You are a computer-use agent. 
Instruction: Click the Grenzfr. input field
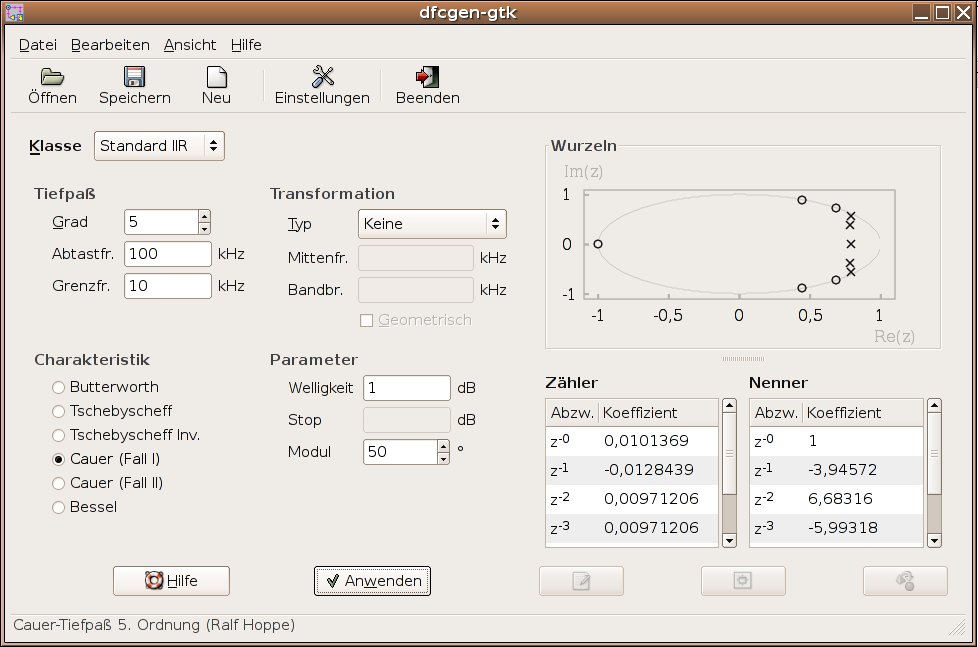click(167, 286)
